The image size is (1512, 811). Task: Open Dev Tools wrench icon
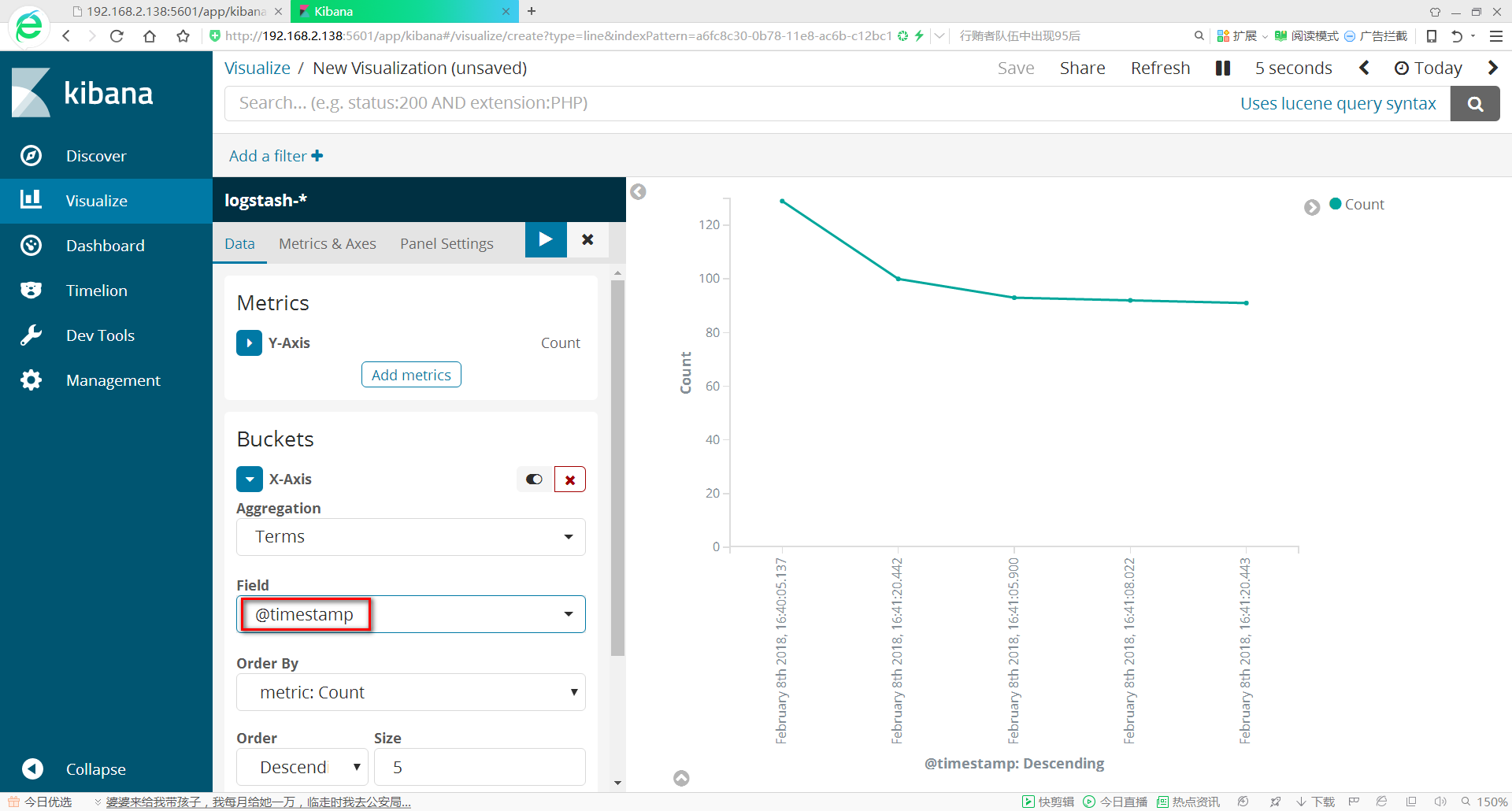(x=31, y=335)
